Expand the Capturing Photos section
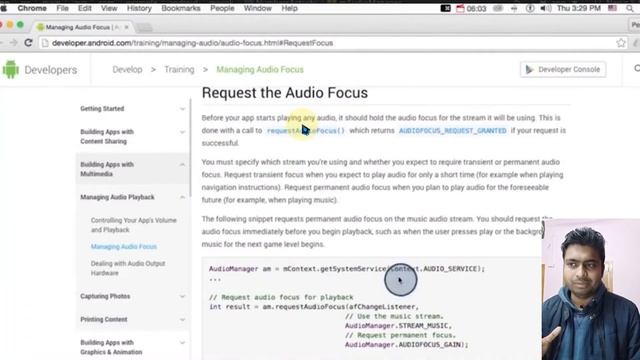This screenshot has width=640, height=360. point(182,297)
